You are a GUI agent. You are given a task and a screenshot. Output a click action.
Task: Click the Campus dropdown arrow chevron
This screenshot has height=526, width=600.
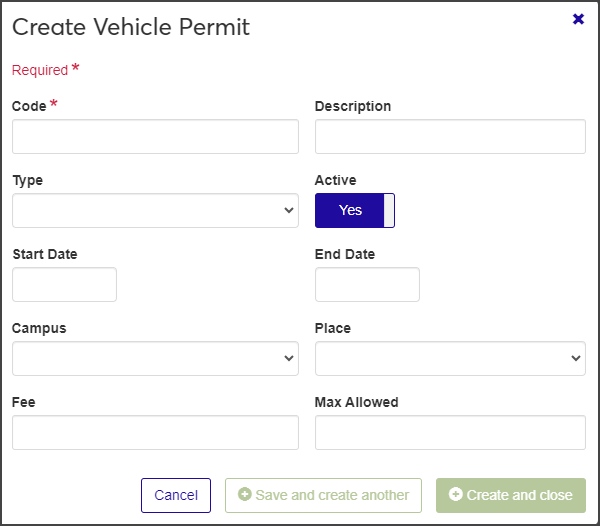(x=289, y=358)
